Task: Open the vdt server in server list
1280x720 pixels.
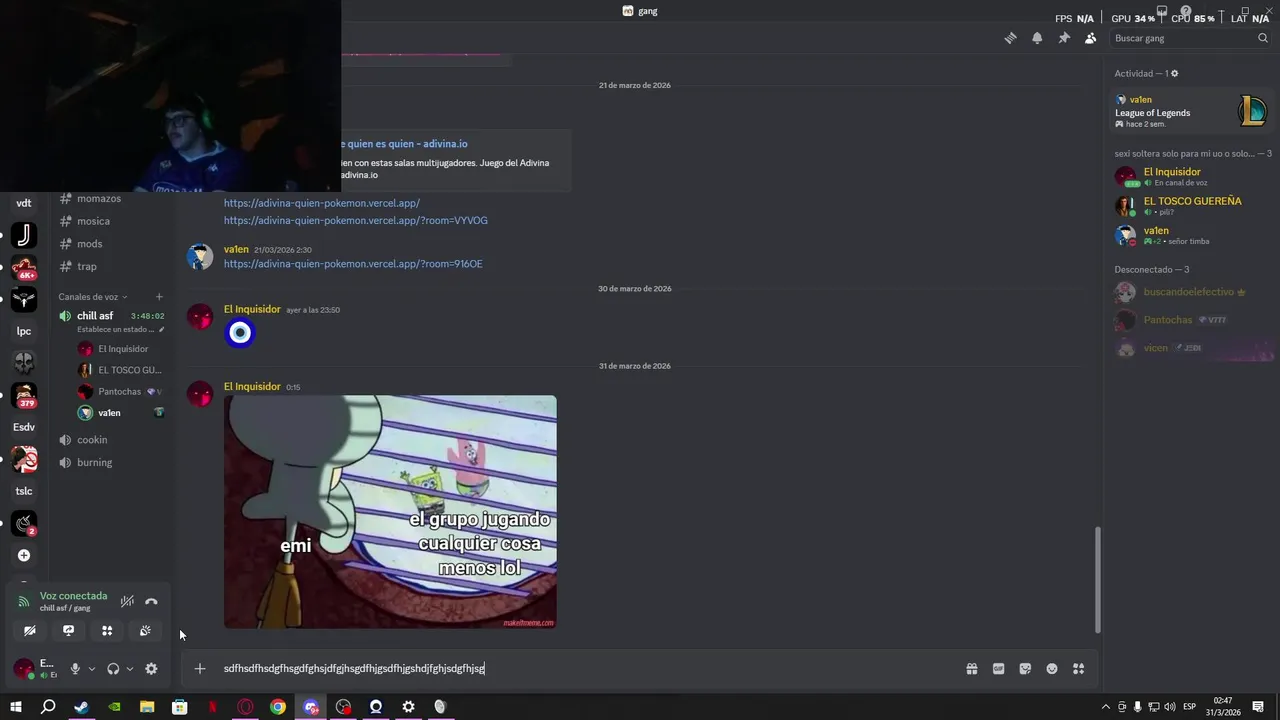Action: click(x=24, y=203)
